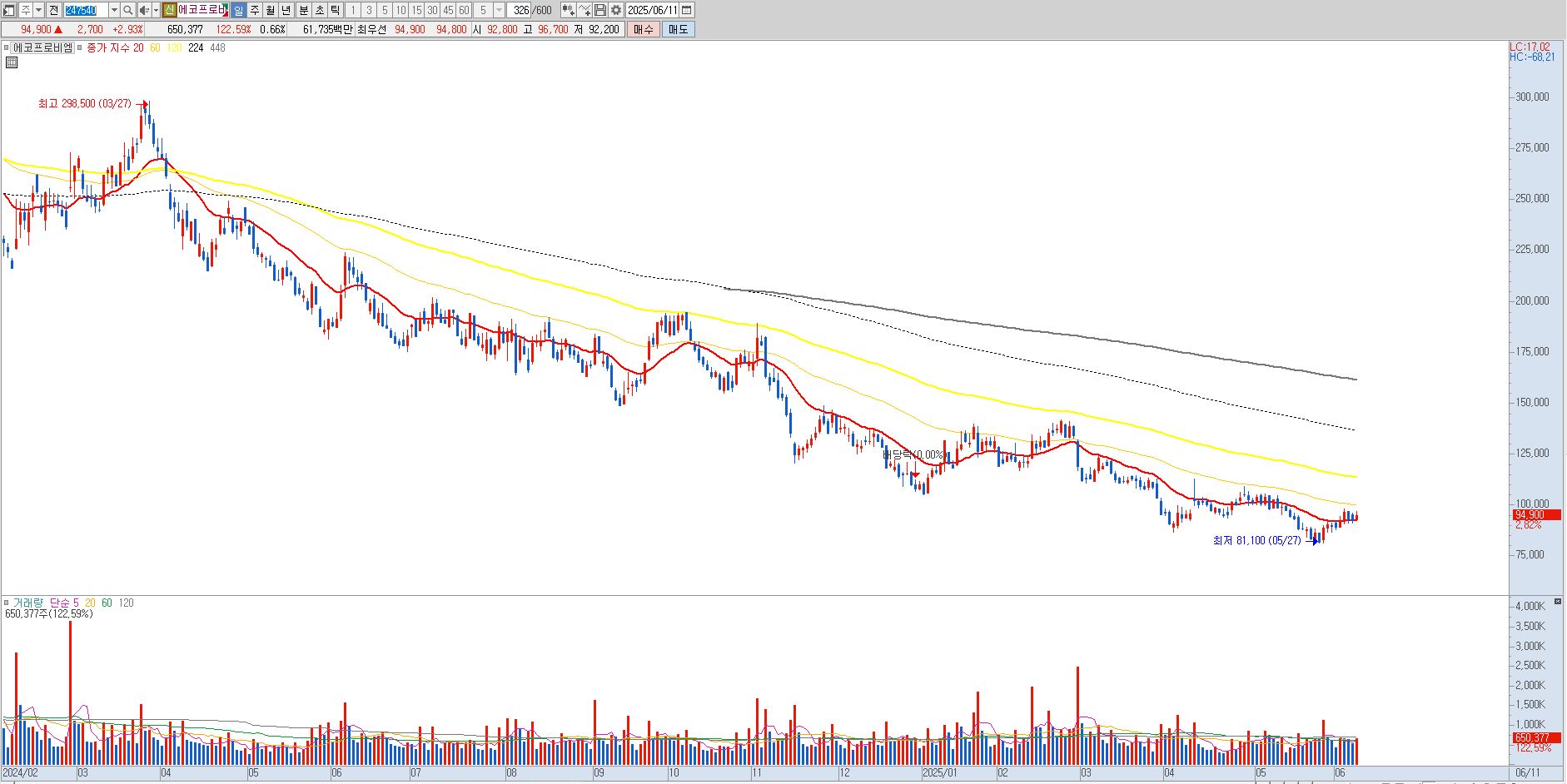The height and width of the screenshot is (784, 1567).
Task: Select the 30 interval preset
Action: click(432, 10)
